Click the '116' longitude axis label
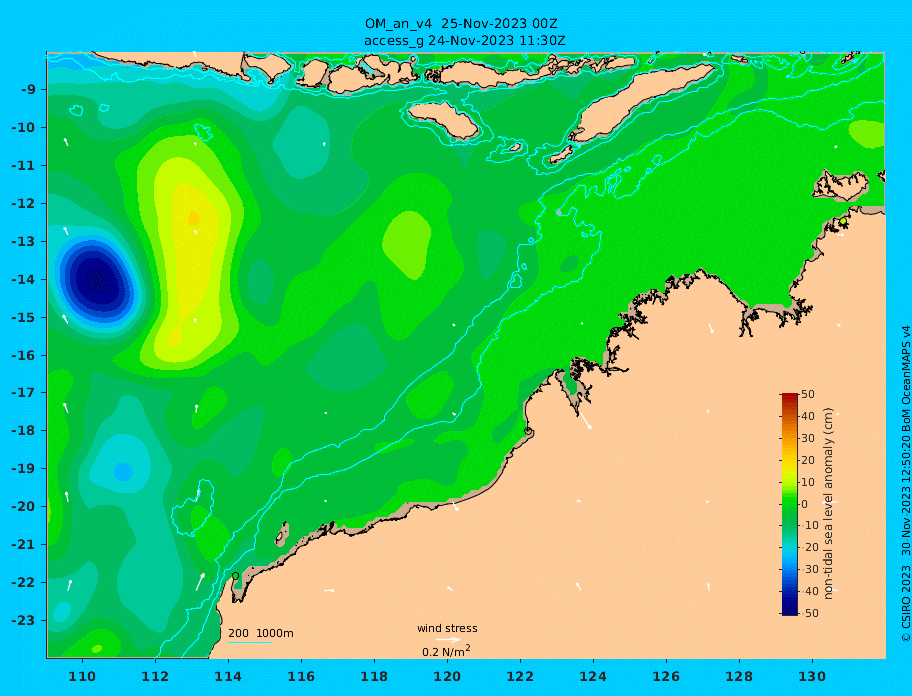 301,676
